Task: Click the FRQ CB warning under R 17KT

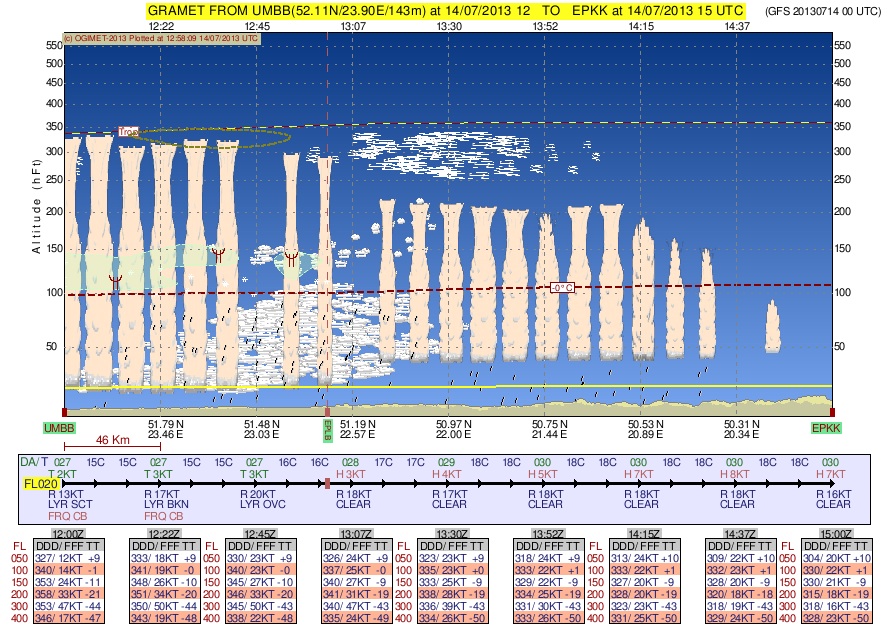Action: point(161,516)
